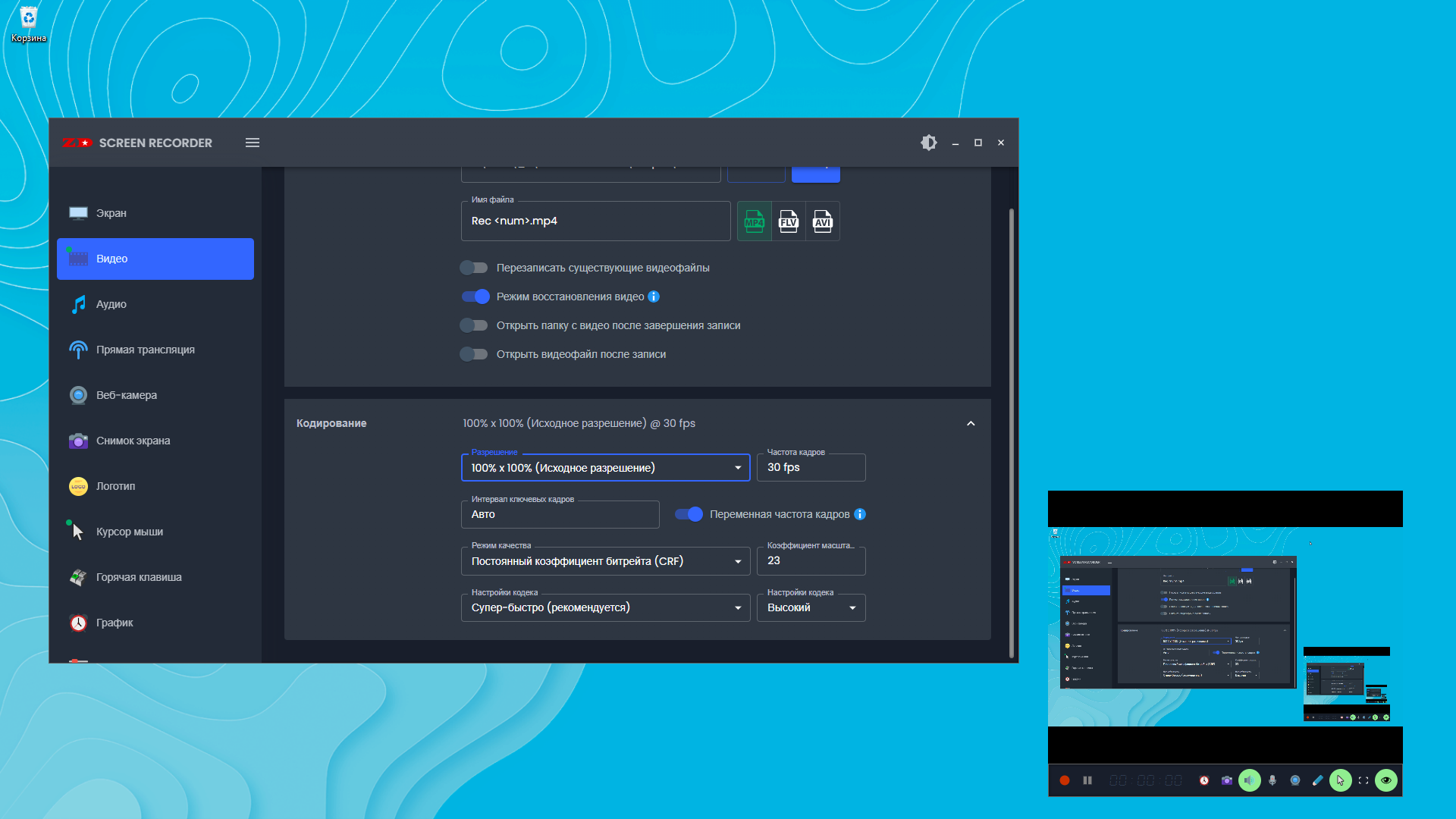Open the Аудио settings tab

point(111,304)
